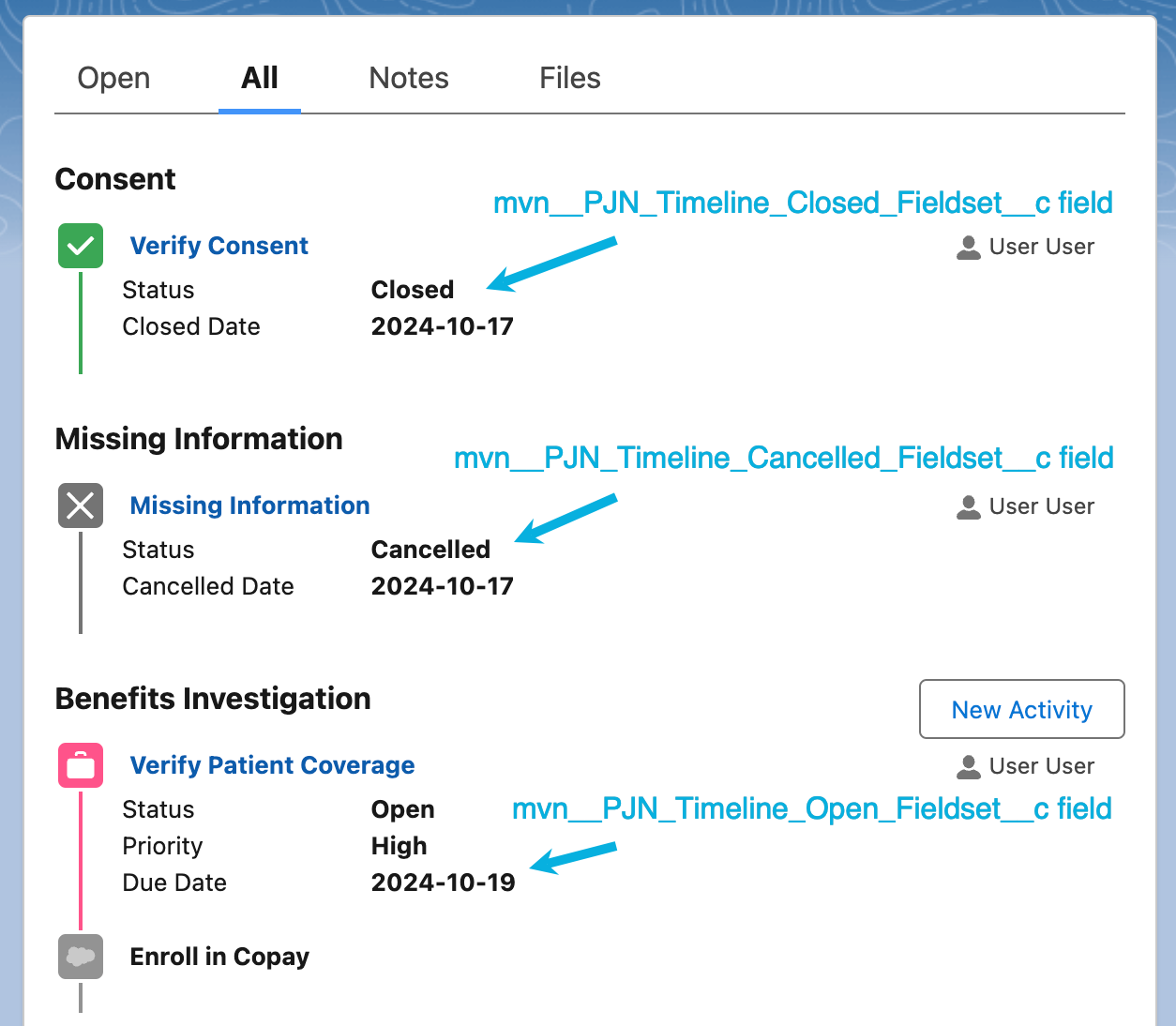Click the New Activity button
Viewport: 1176px width, 1026px height.
coord(1022,709)
